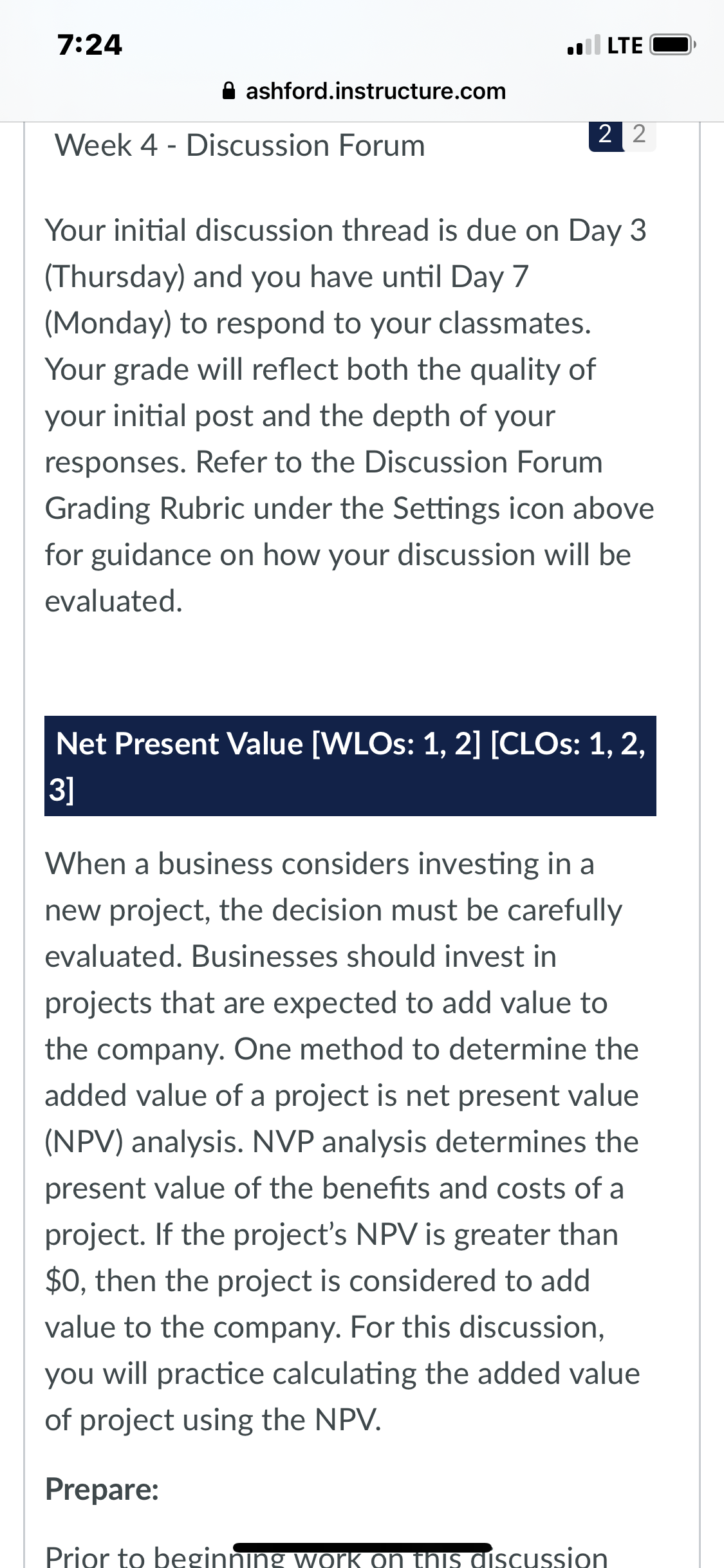Viewport: 724px width, 1568px height.
Task: Tap the words Settings icon above
Action: 523,508
